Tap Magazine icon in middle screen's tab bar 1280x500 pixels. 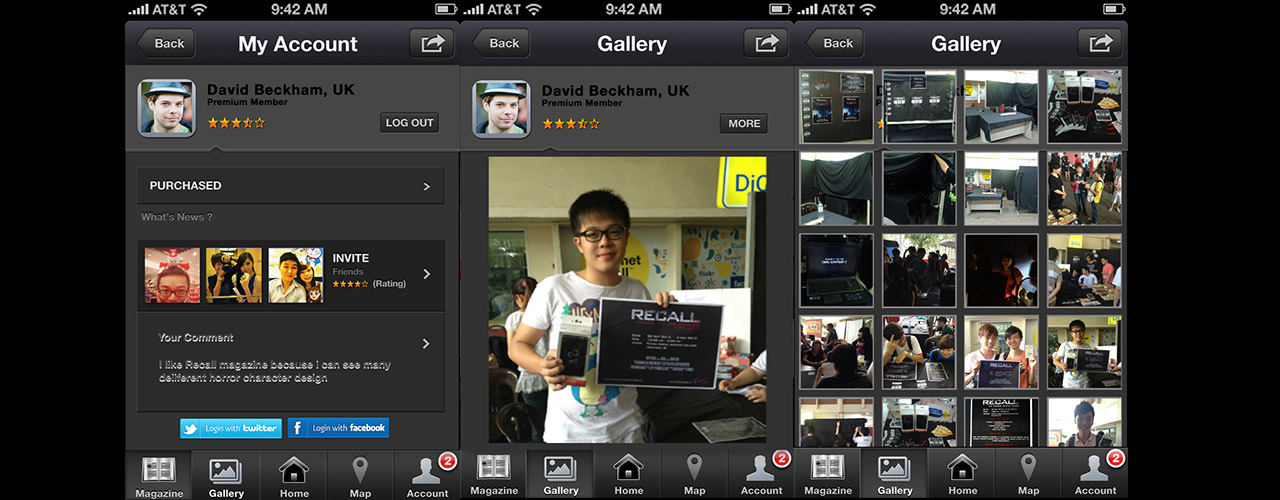[494, 475]
